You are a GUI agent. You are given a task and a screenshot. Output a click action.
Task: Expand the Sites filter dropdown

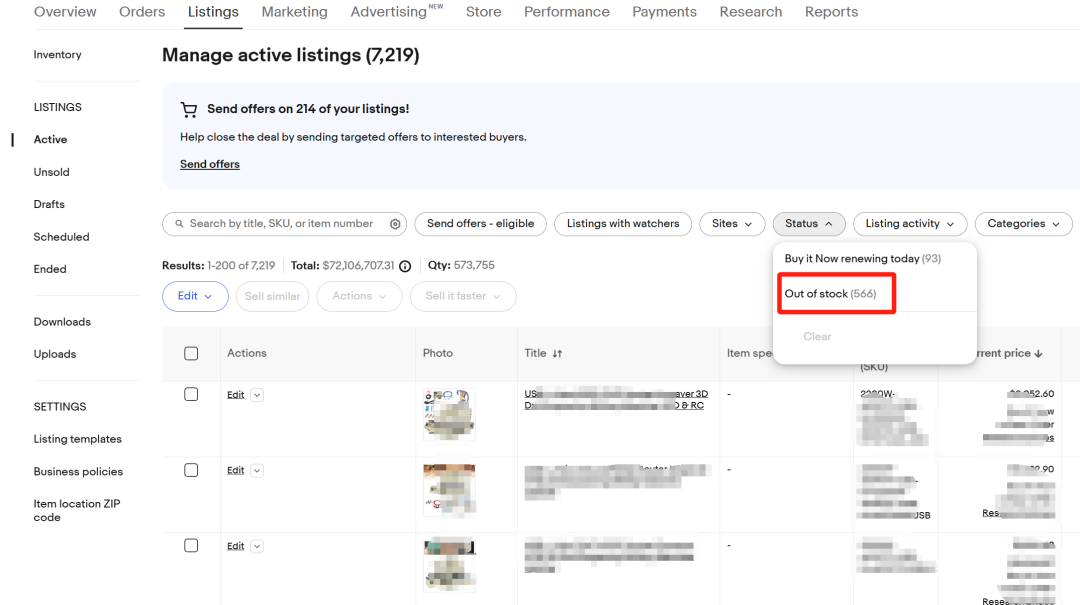732,224
